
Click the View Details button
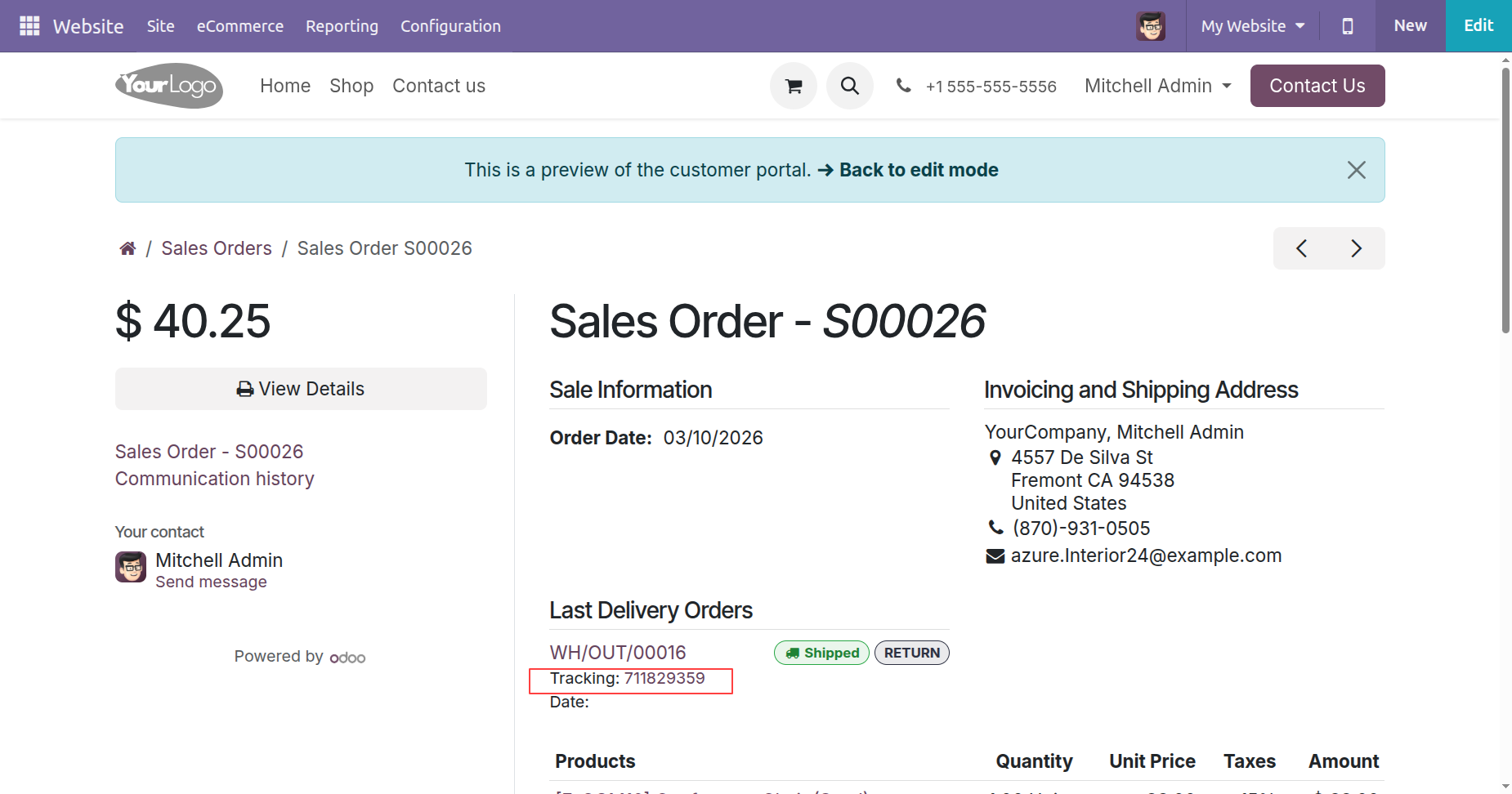click(301, 389)
